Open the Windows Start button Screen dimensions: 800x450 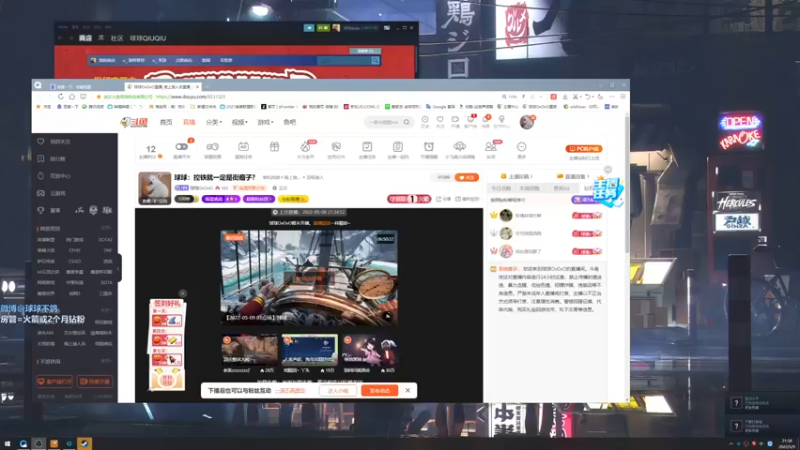[x=7, y=444]
